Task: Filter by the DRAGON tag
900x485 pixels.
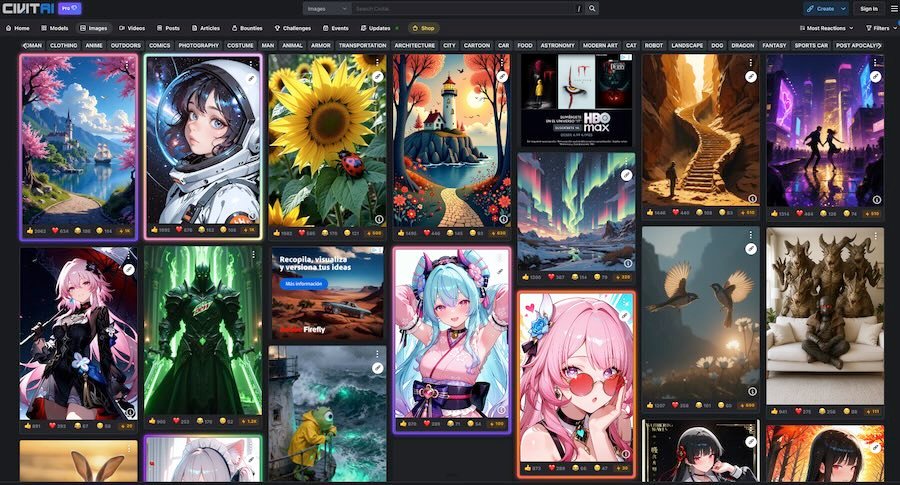Action: (743, 45)
